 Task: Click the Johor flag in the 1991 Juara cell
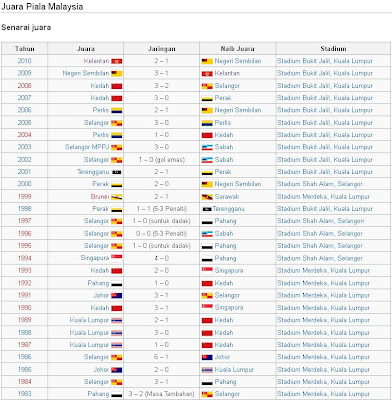[x=117, y=296]
